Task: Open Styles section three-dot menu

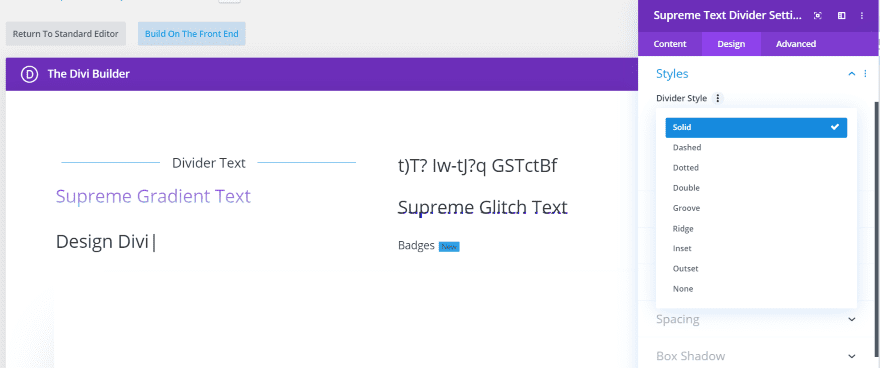Action: [865, 73]
